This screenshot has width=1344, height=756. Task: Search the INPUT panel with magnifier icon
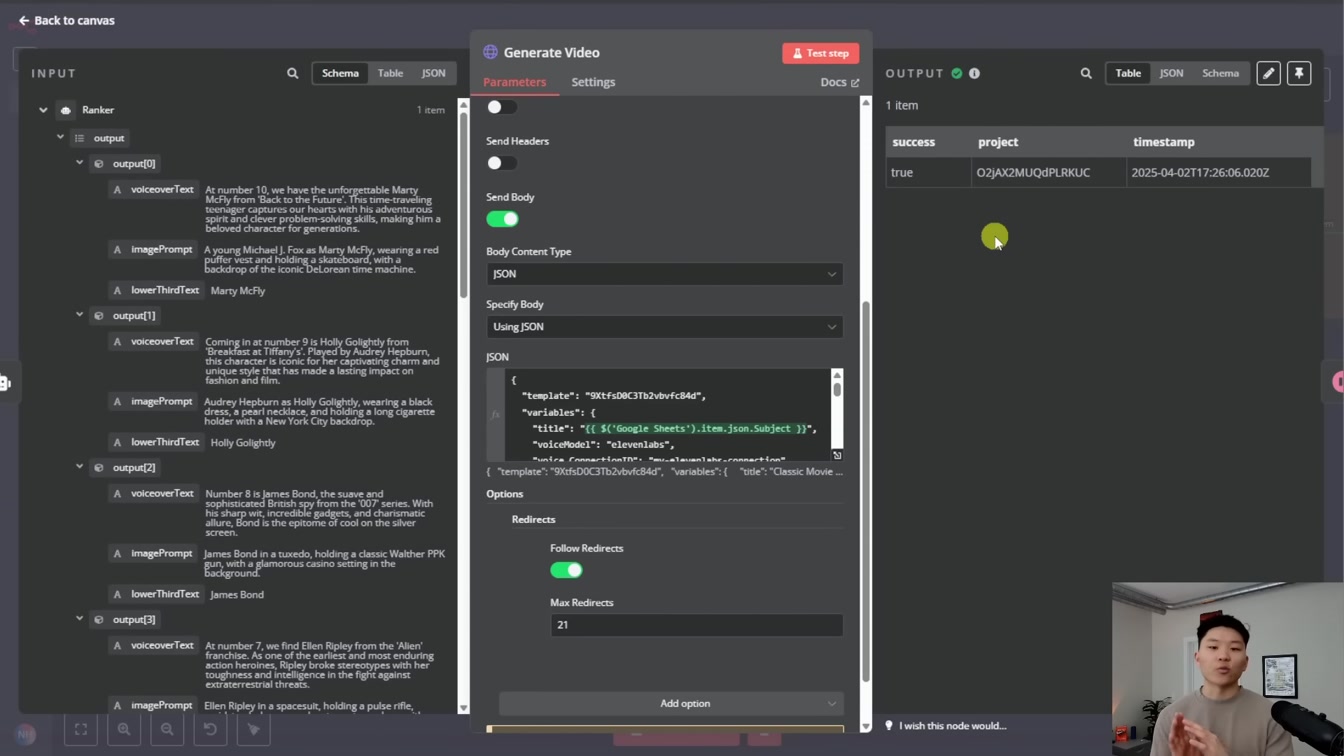pyautogui.click(x=293, y=73)
